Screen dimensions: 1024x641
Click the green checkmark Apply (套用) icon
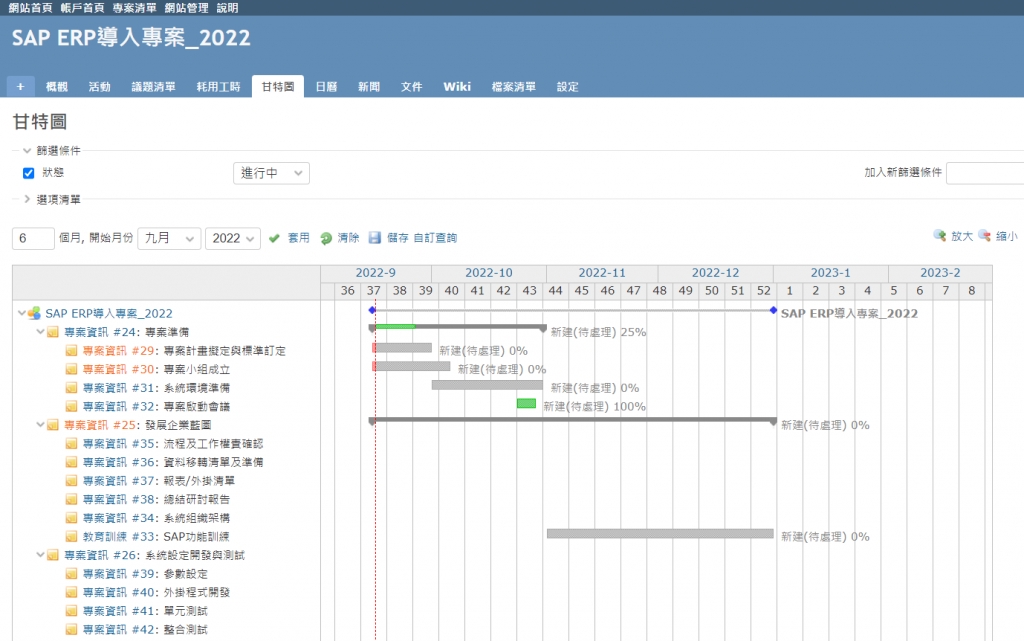274,238
